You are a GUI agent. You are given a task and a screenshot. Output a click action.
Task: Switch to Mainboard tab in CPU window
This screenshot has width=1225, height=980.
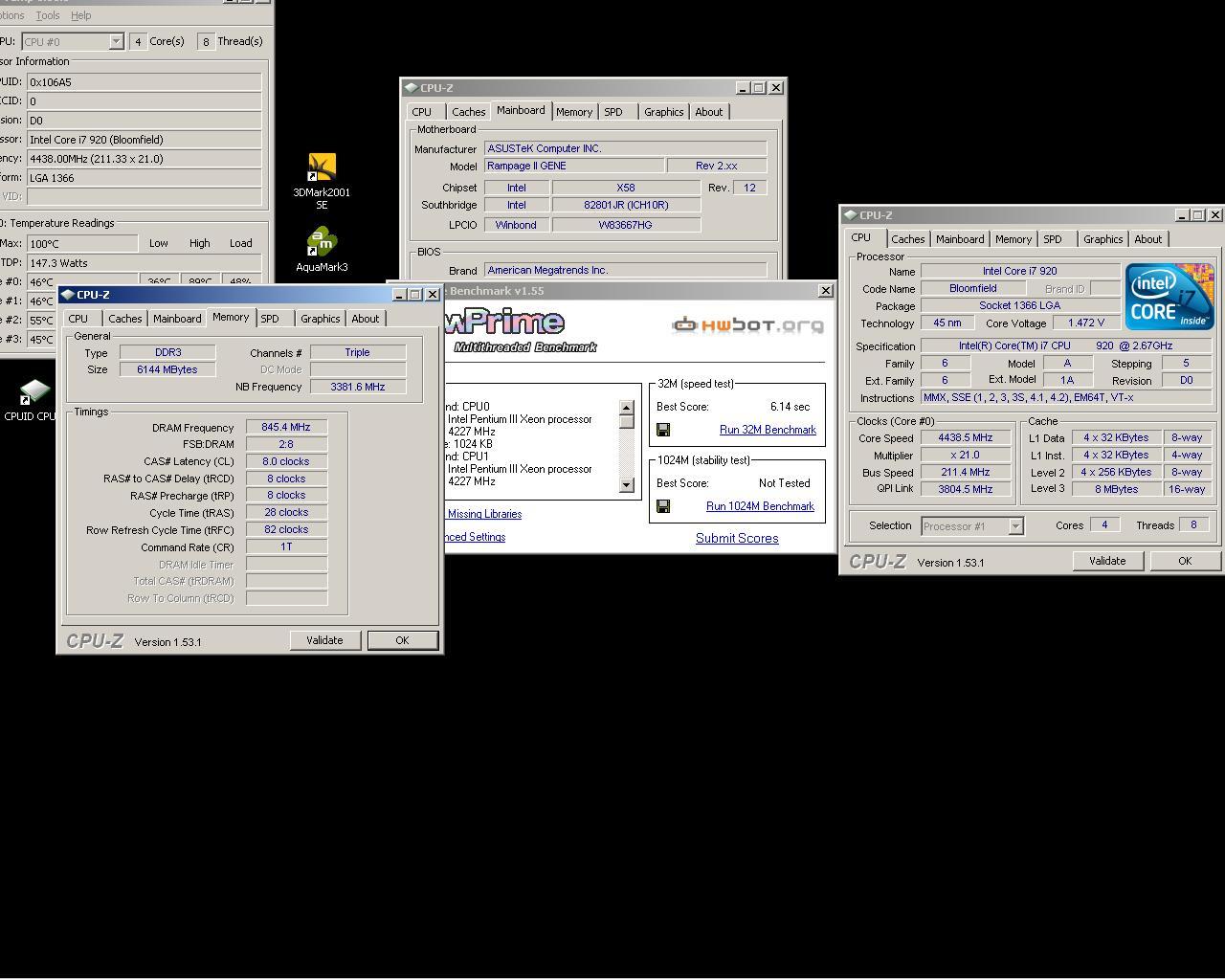coord(960,239)
